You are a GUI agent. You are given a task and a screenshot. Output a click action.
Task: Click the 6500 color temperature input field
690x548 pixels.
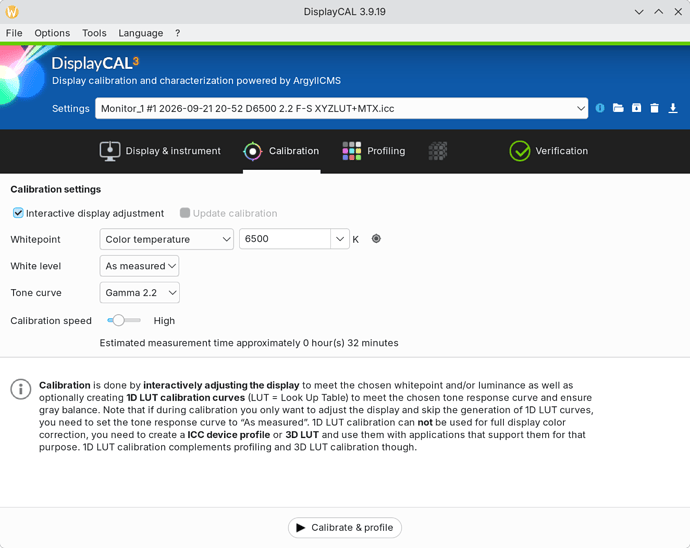tap(285, 239)
